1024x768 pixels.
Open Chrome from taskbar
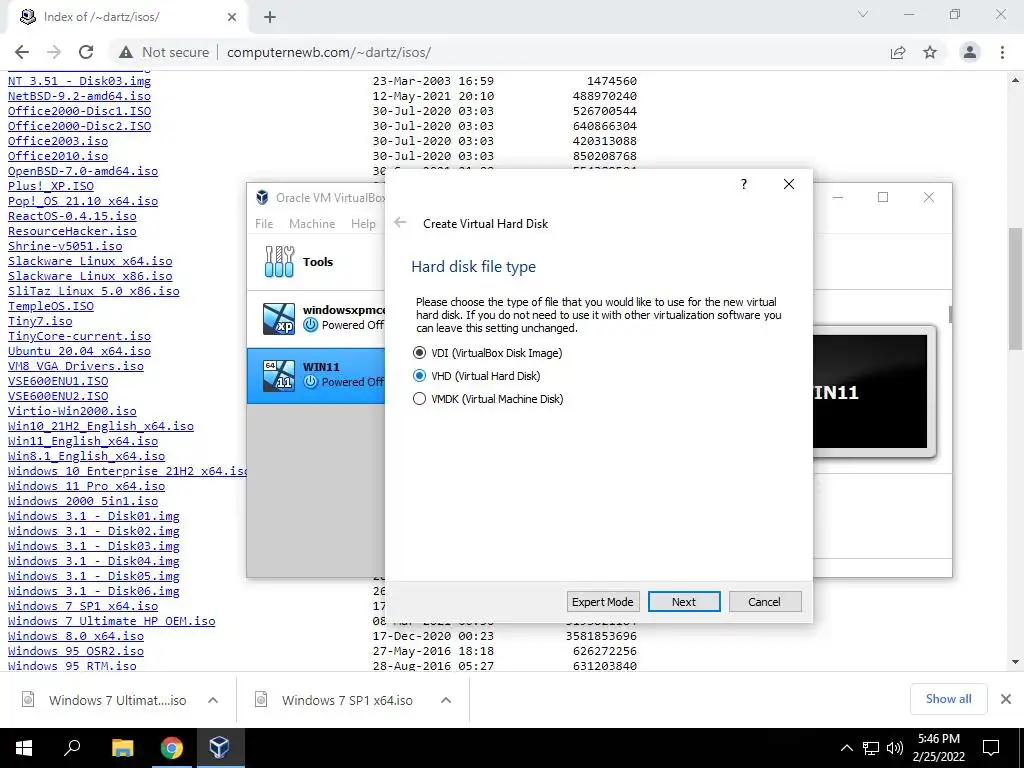pyautogui.click(x=171, y=748)
